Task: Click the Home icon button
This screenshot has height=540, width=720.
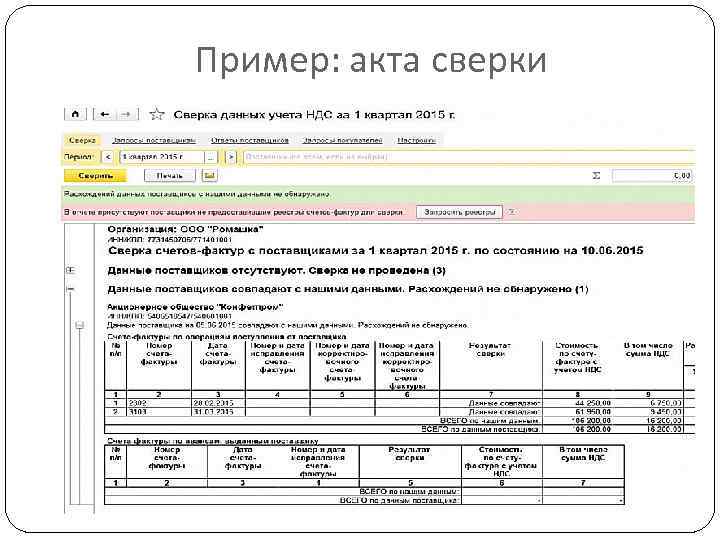Action: 75,114
